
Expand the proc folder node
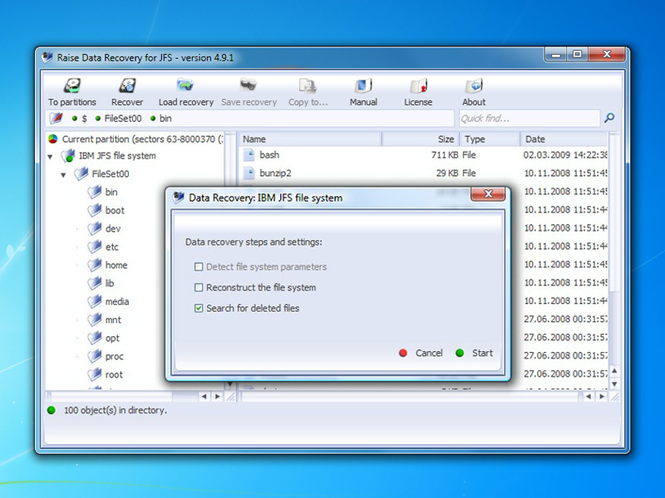pos(77,357)
